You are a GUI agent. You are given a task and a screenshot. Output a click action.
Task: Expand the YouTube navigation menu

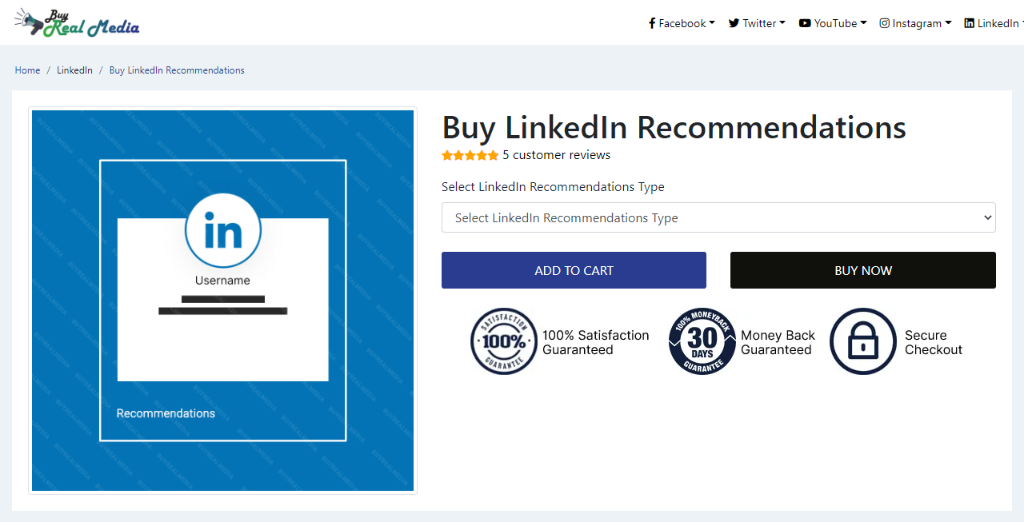point(833,23)
